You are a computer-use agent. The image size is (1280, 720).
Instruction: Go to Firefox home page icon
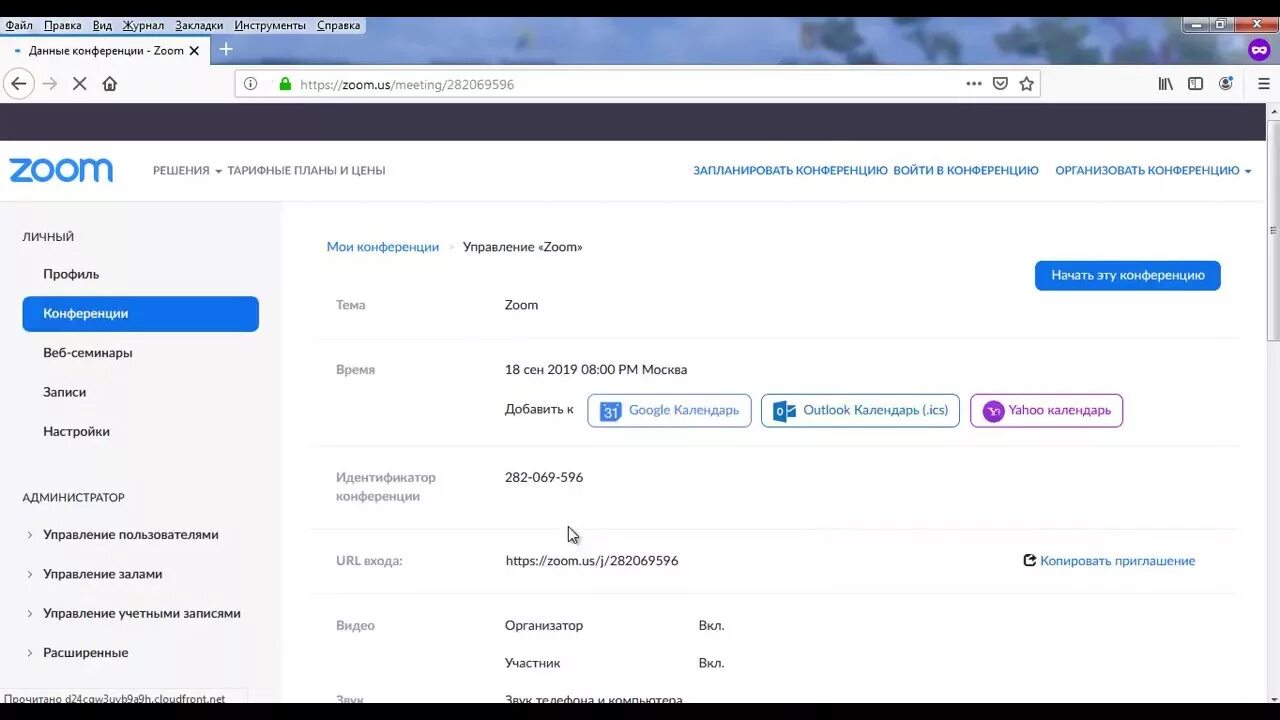(x=110, y=84)
